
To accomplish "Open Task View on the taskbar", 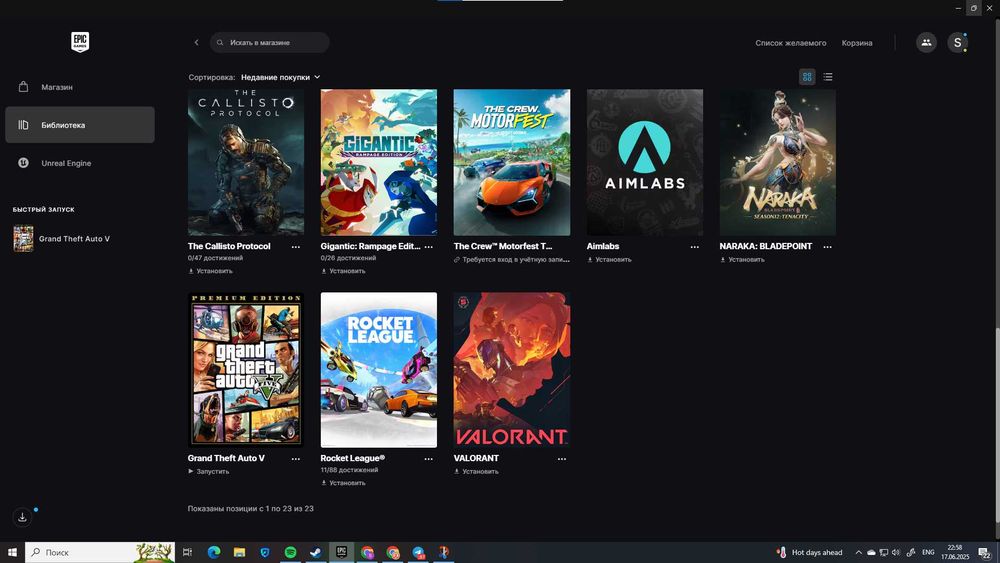I will pyautogui.click(x=187, y=552).
